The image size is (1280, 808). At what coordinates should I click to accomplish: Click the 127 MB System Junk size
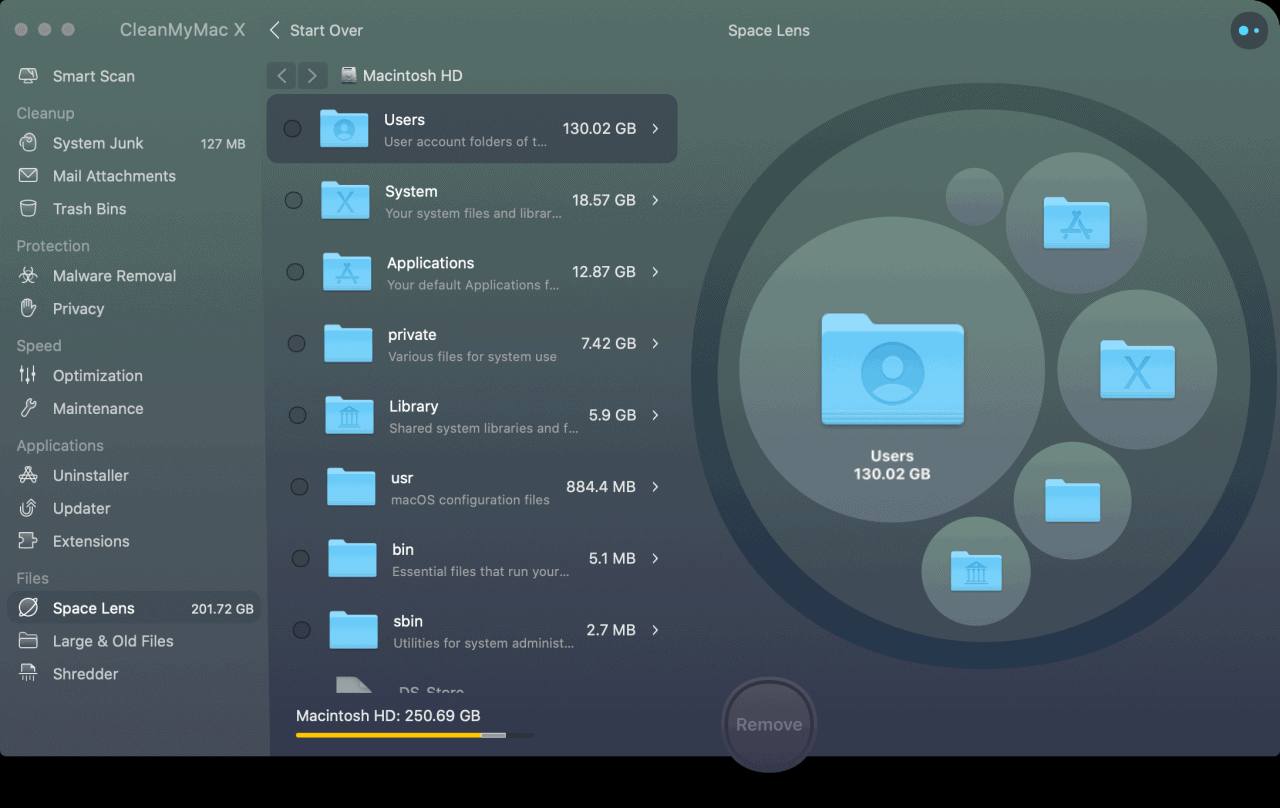click(x=223, y=144)
